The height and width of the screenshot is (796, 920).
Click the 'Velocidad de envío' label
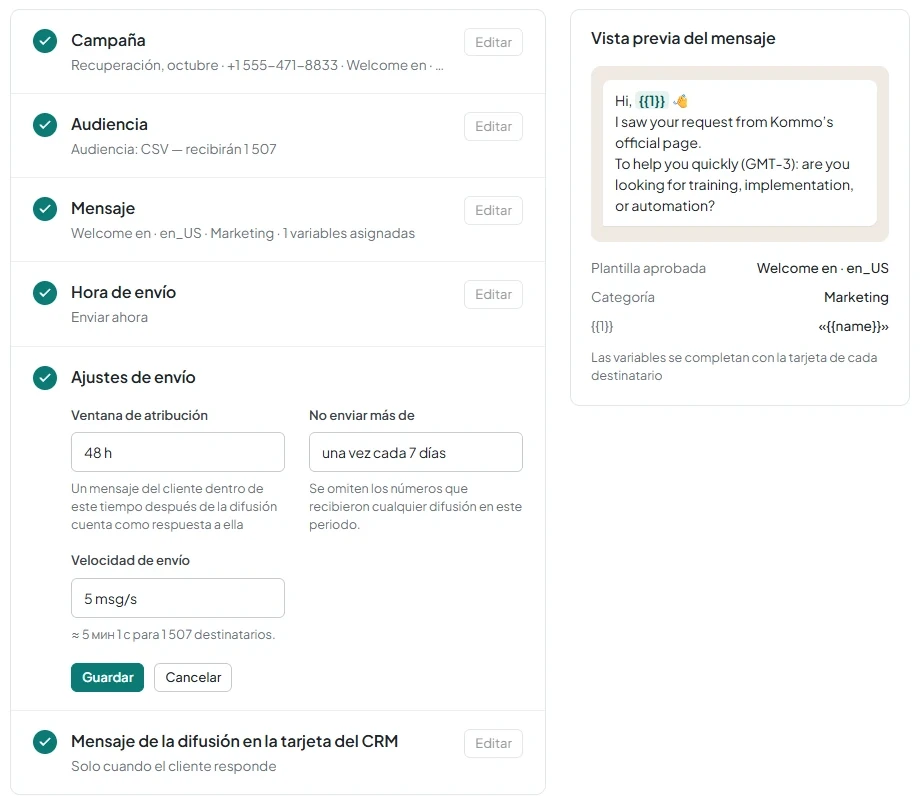point(130,560)
